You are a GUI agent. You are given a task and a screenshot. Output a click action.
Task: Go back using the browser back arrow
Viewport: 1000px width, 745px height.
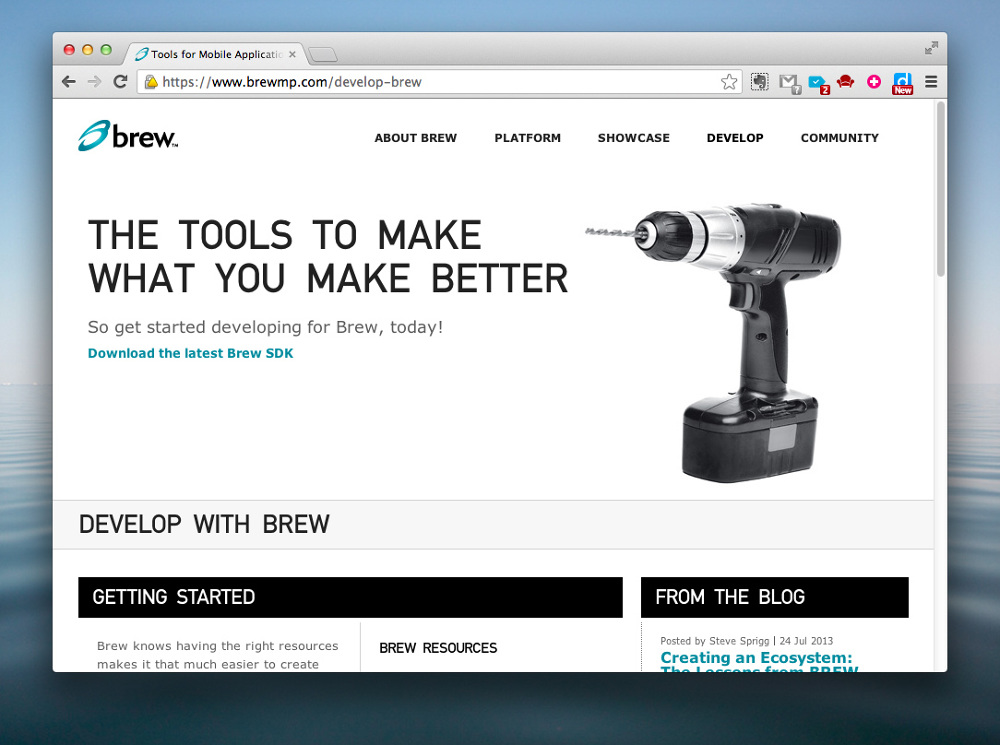click(x=69, y=82)
